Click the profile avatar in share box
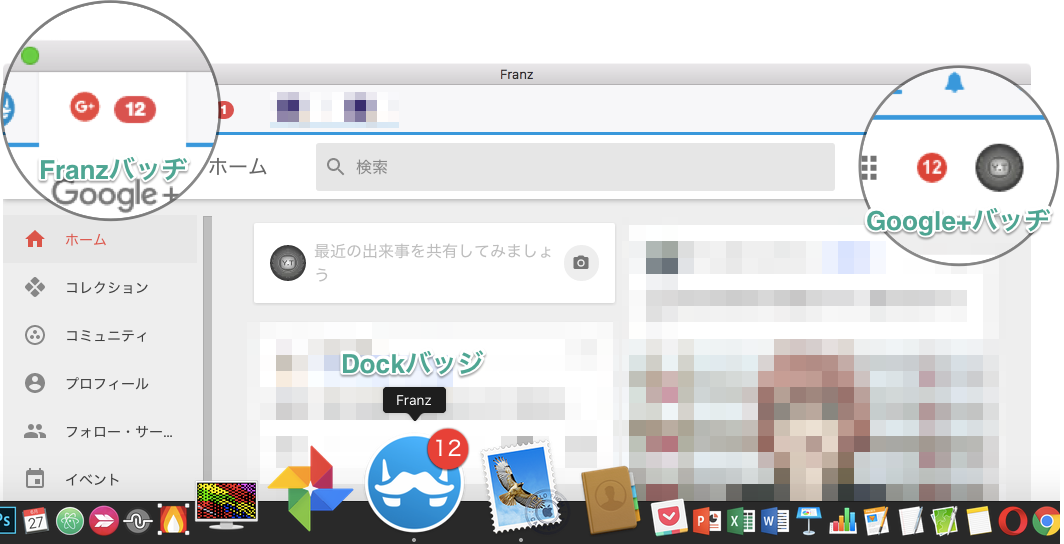The width and height of the screenshot is (1064, 544). click(287, 263)
